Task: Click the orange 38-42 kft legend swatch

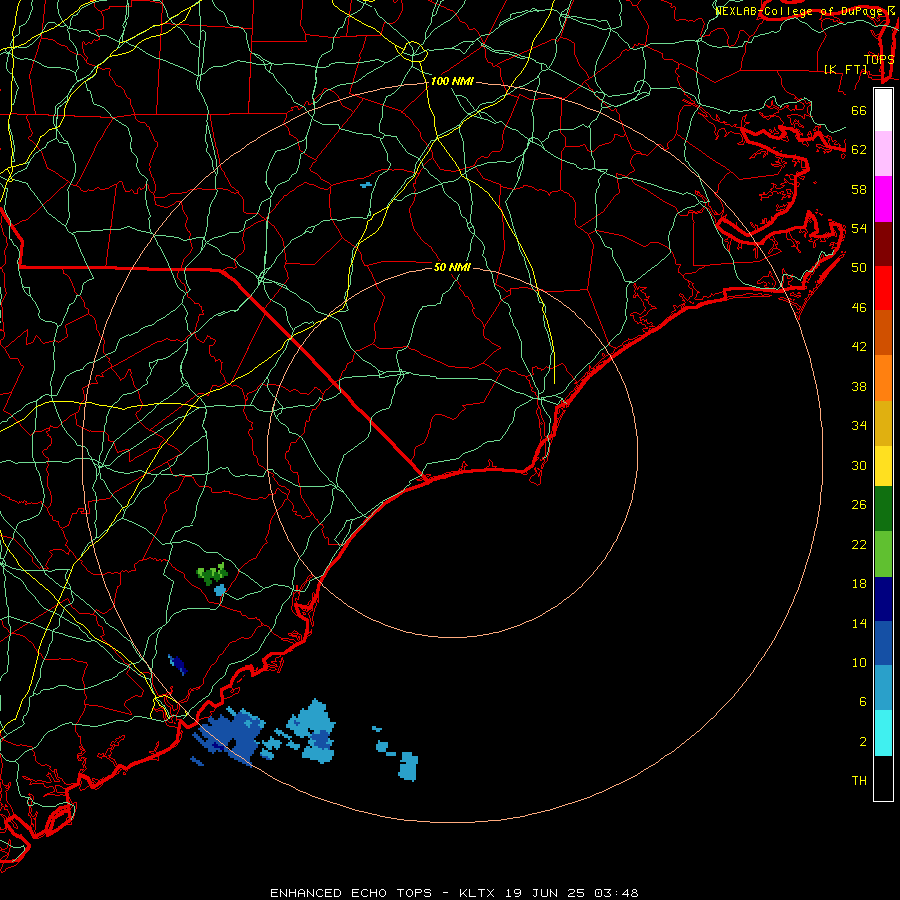Action: 883,378
